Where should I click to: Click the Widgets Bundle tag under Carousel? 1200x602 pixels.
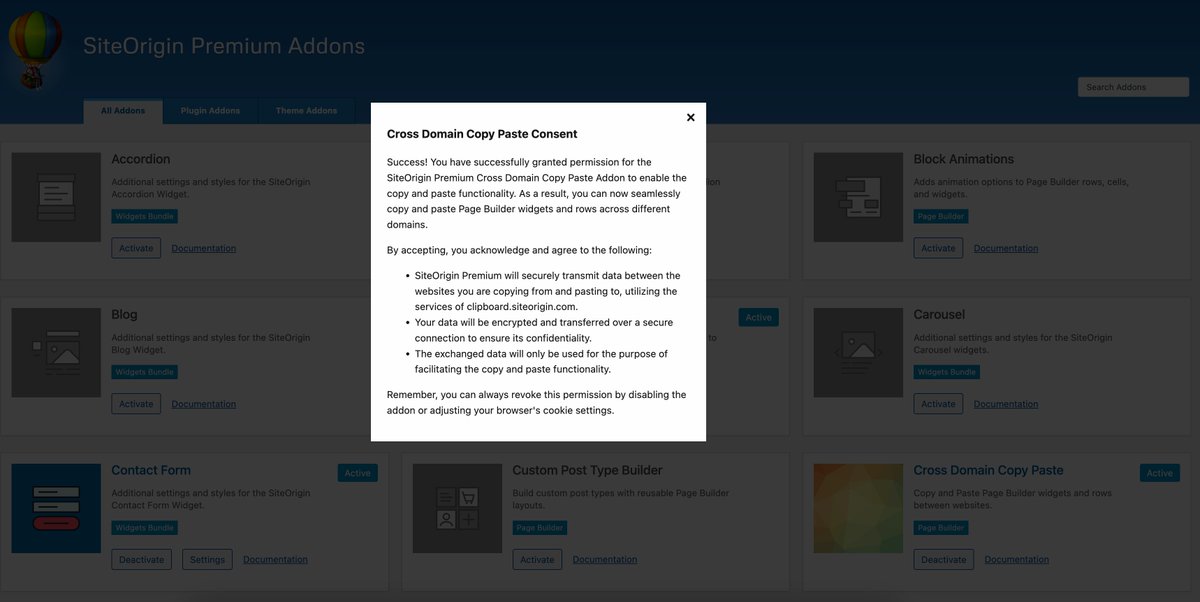(x=947, y=372)
